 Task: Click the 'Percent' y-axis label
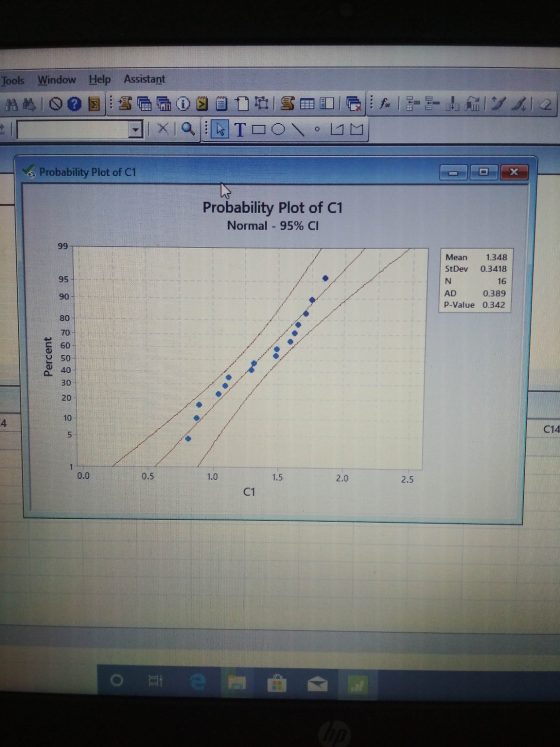tap(48, 356)
